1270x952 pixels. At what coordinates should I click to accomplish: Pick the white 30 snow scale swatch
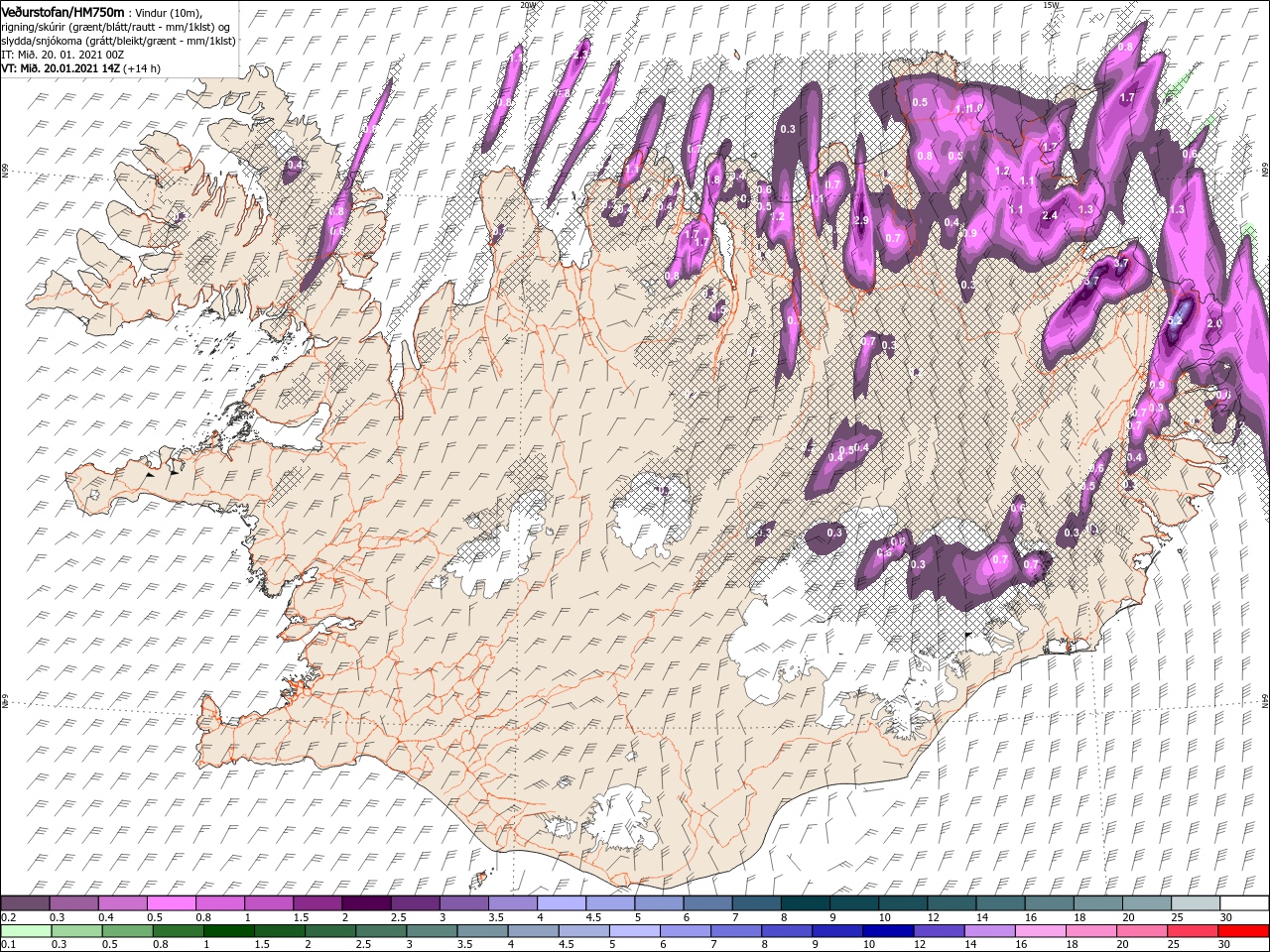pos(1244,903)
